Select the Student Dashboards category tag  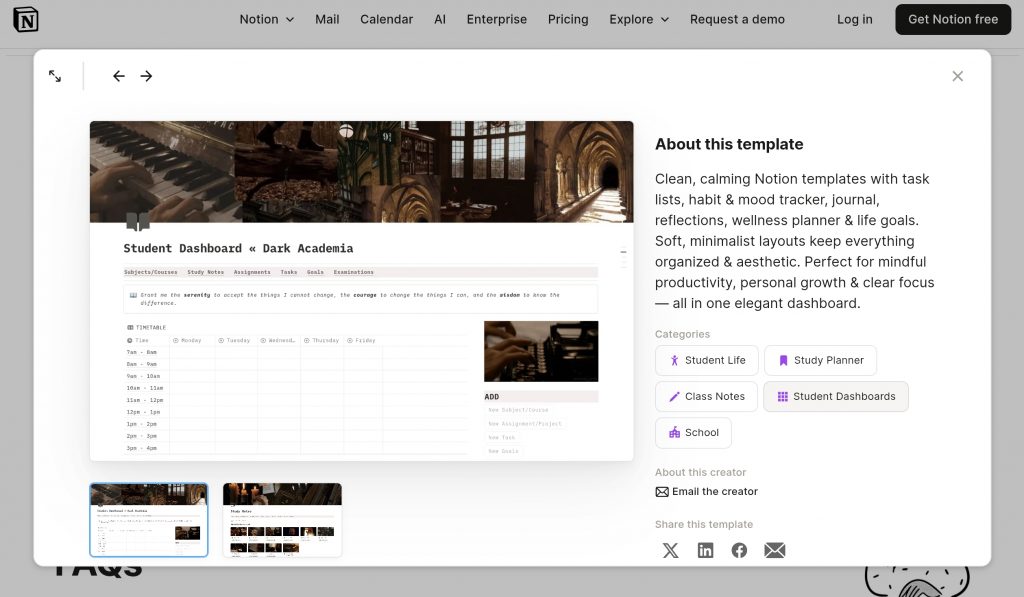(836, 396)
